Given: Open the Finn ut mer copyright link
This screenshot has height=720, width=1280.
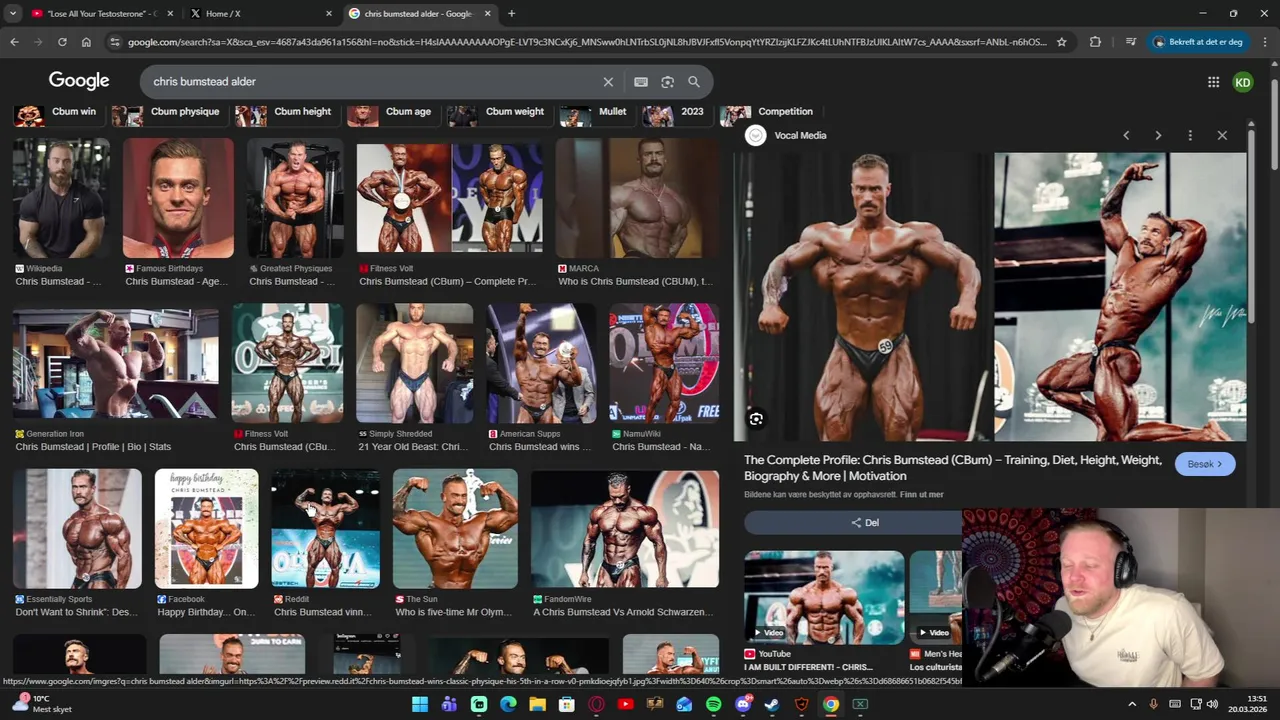Looking at the screenshot, I should pyautogui.click(x=921, y=495).
